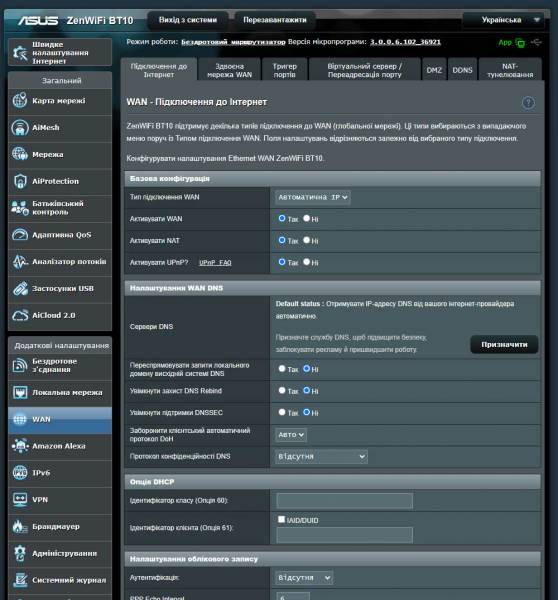Switch to the Здвоєна мережа WAN tab
The image size is (558, 600).
[x=230, y=70]
